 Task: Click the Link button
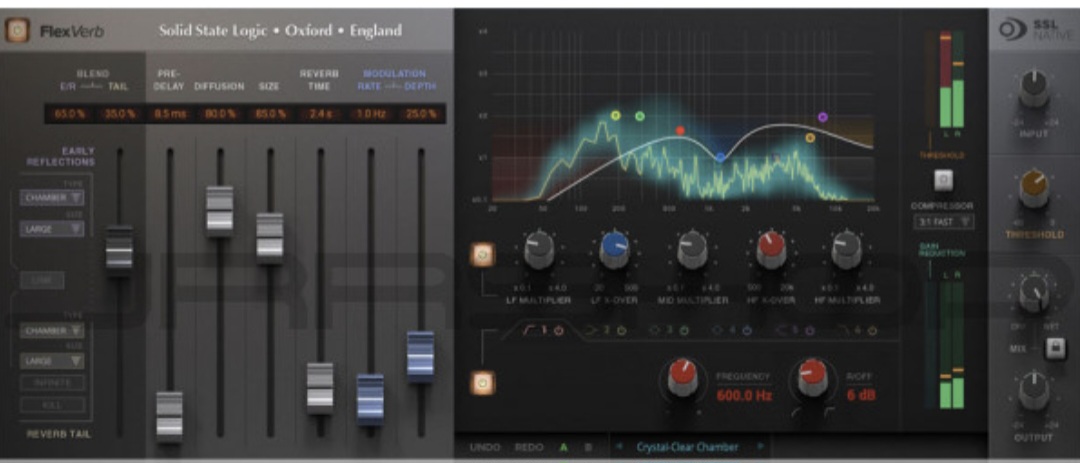(42, 280)
